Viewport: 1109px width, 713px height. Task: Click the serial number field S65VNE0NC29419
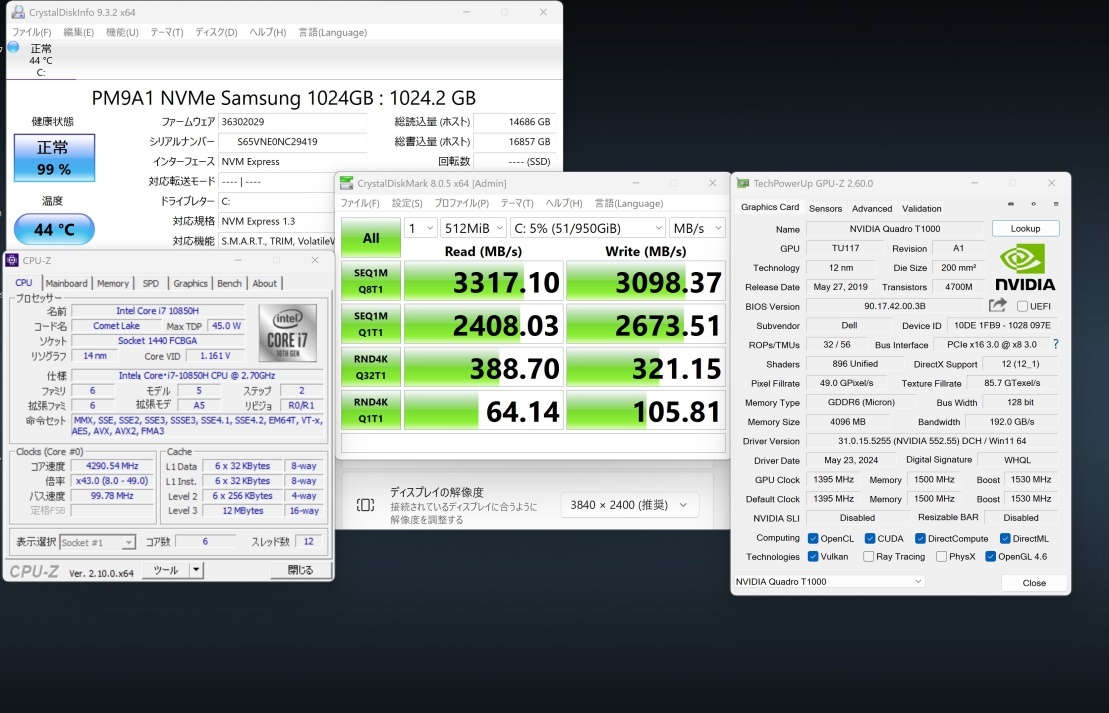tap(292, 141)
